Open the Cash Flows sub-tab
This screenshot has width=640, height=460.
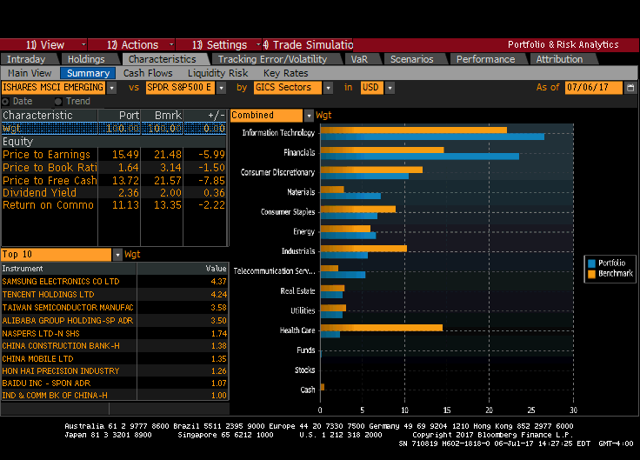click(148, 73)
